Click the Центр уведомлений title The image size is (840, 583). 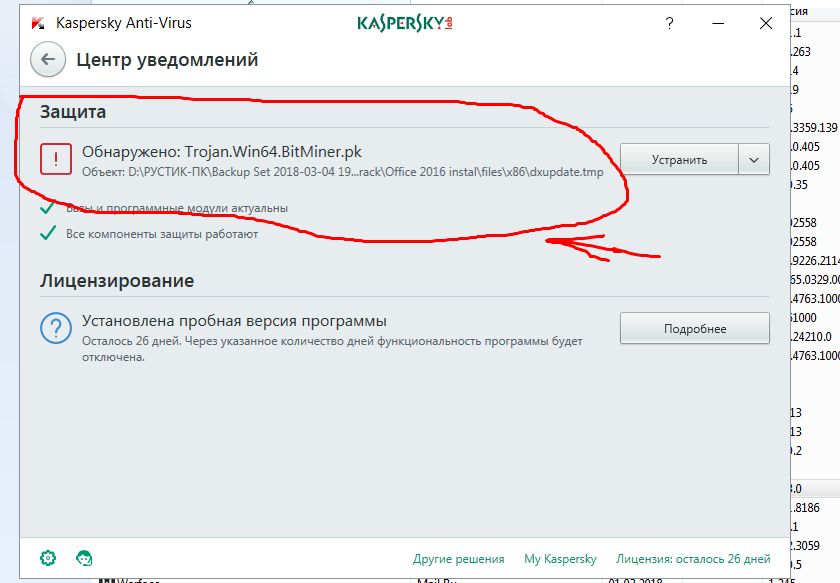[x=167, y=59]
